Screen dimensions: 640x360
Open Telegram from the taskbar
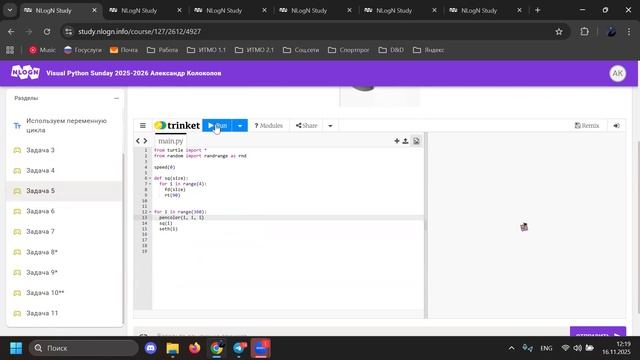tap(239, 348)
